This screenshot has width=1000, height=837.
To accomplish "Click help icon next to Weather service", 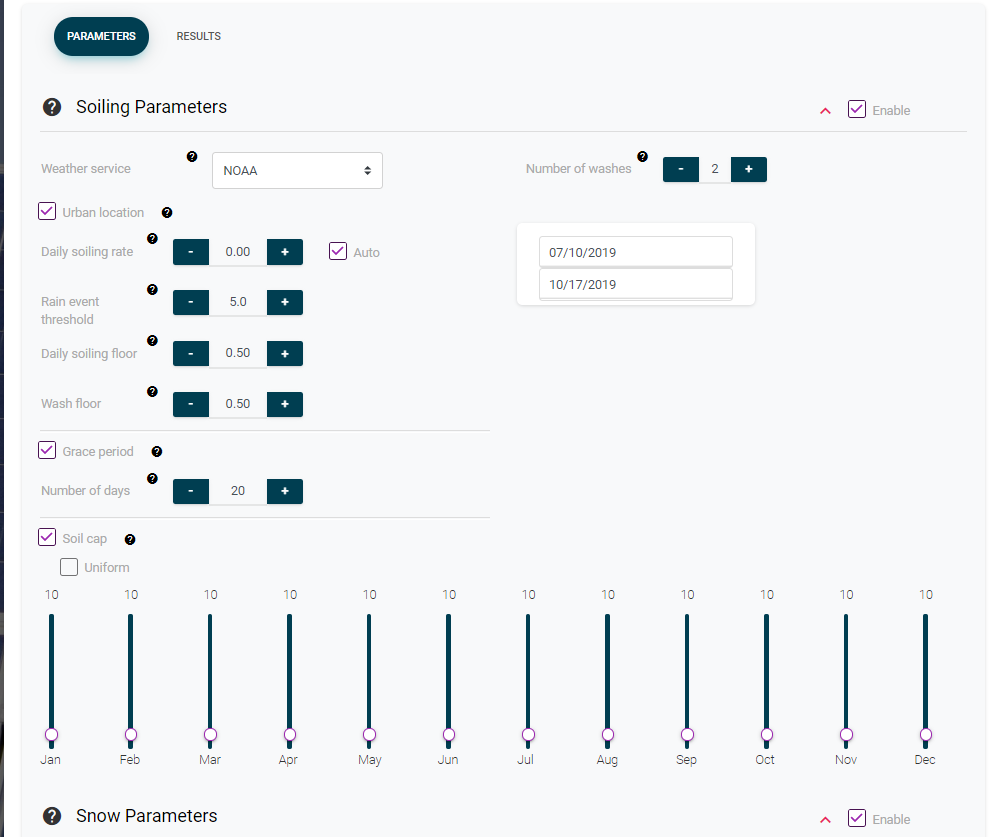I will click(x=192, y=157).
